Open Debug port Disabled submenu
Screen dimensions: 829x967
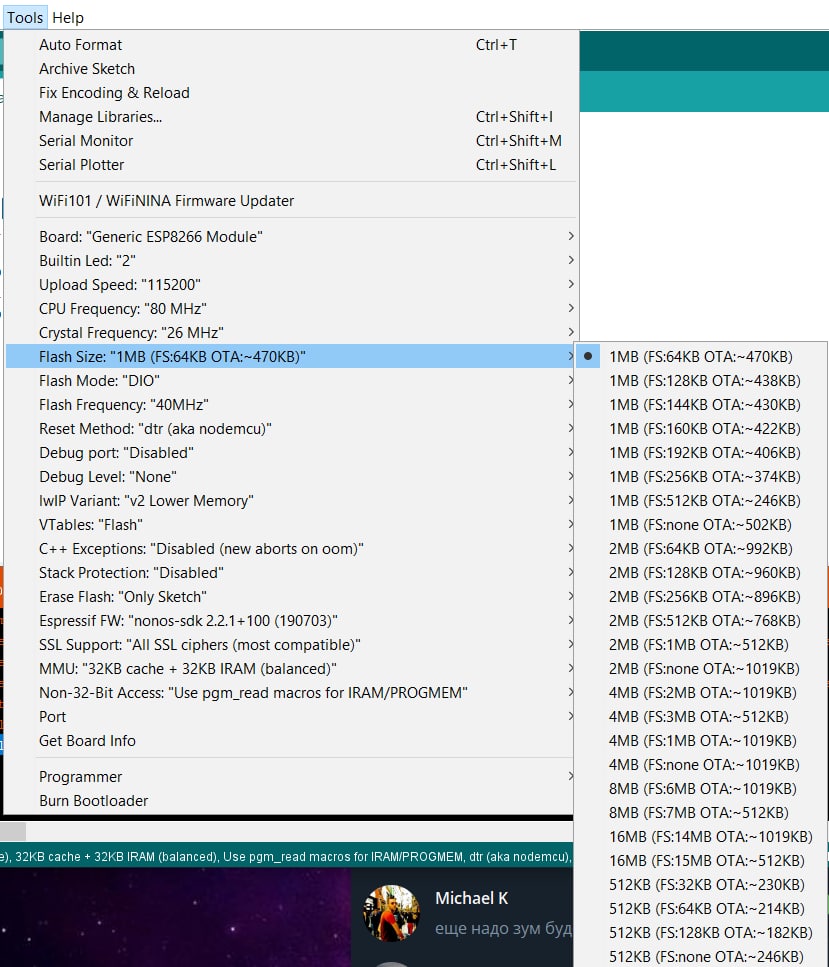290,453
